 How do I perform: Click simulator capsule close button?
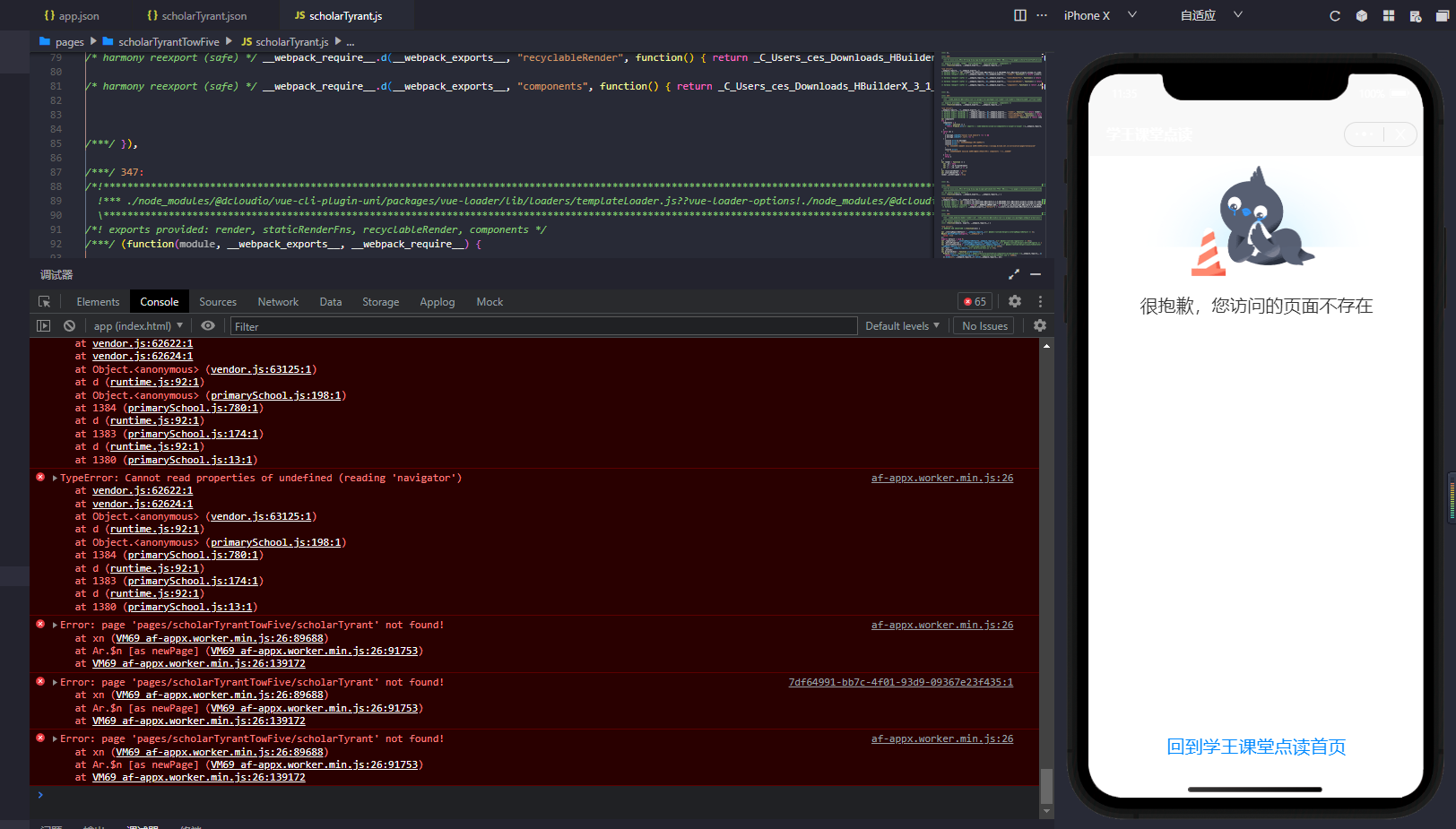[1400, 134]
